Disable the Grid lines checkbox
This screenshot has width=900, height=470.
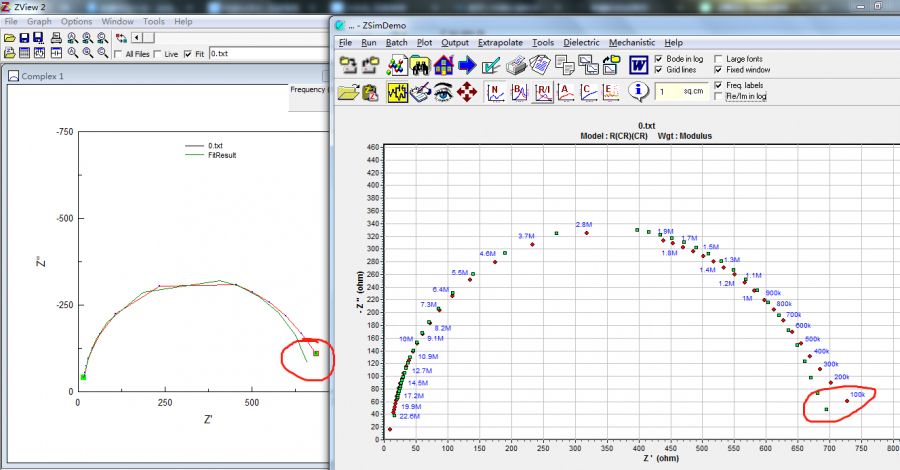[x=659, y=70]
